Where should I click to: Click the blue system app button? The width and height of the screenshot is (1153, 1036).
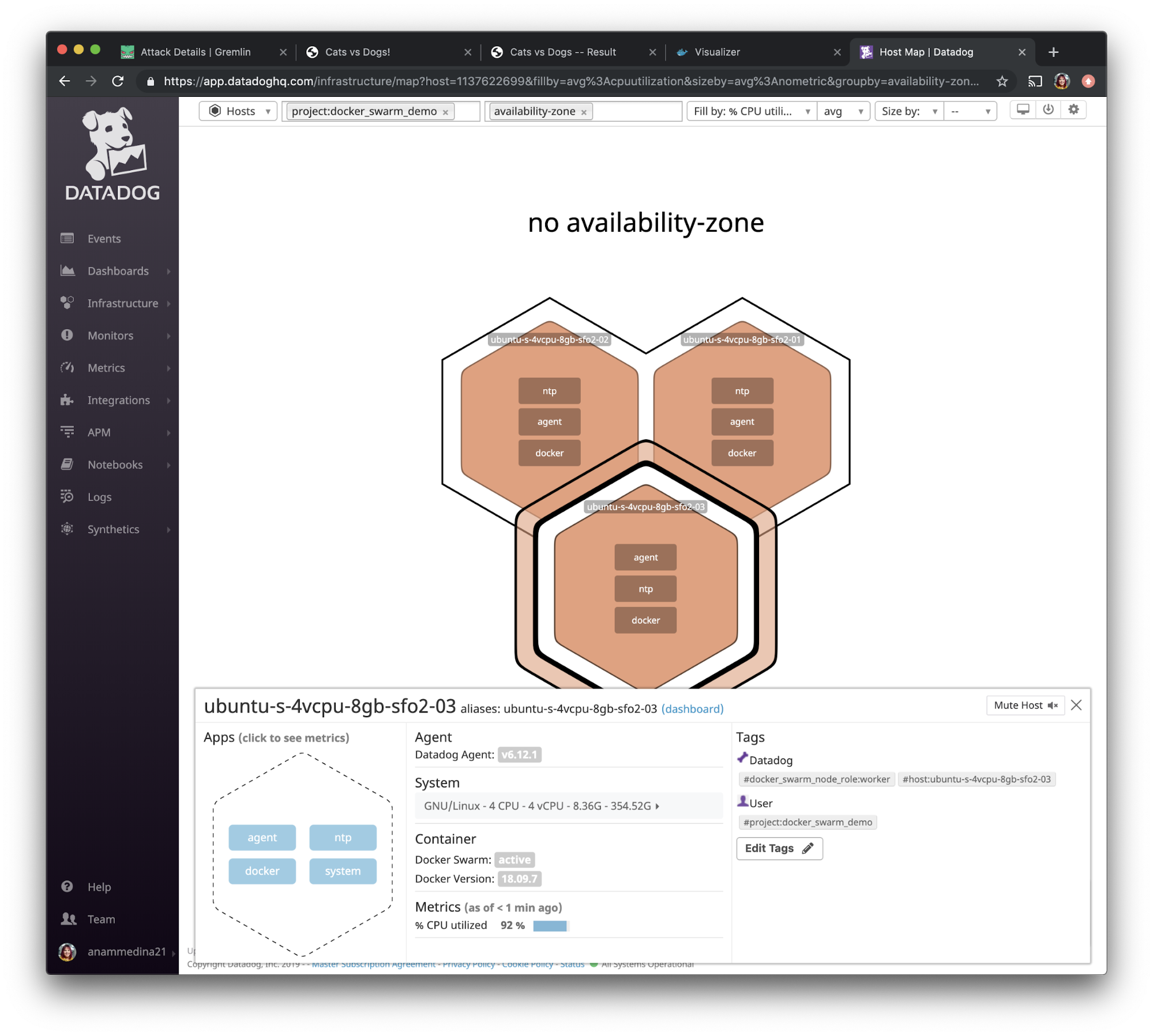pos(343,871)
